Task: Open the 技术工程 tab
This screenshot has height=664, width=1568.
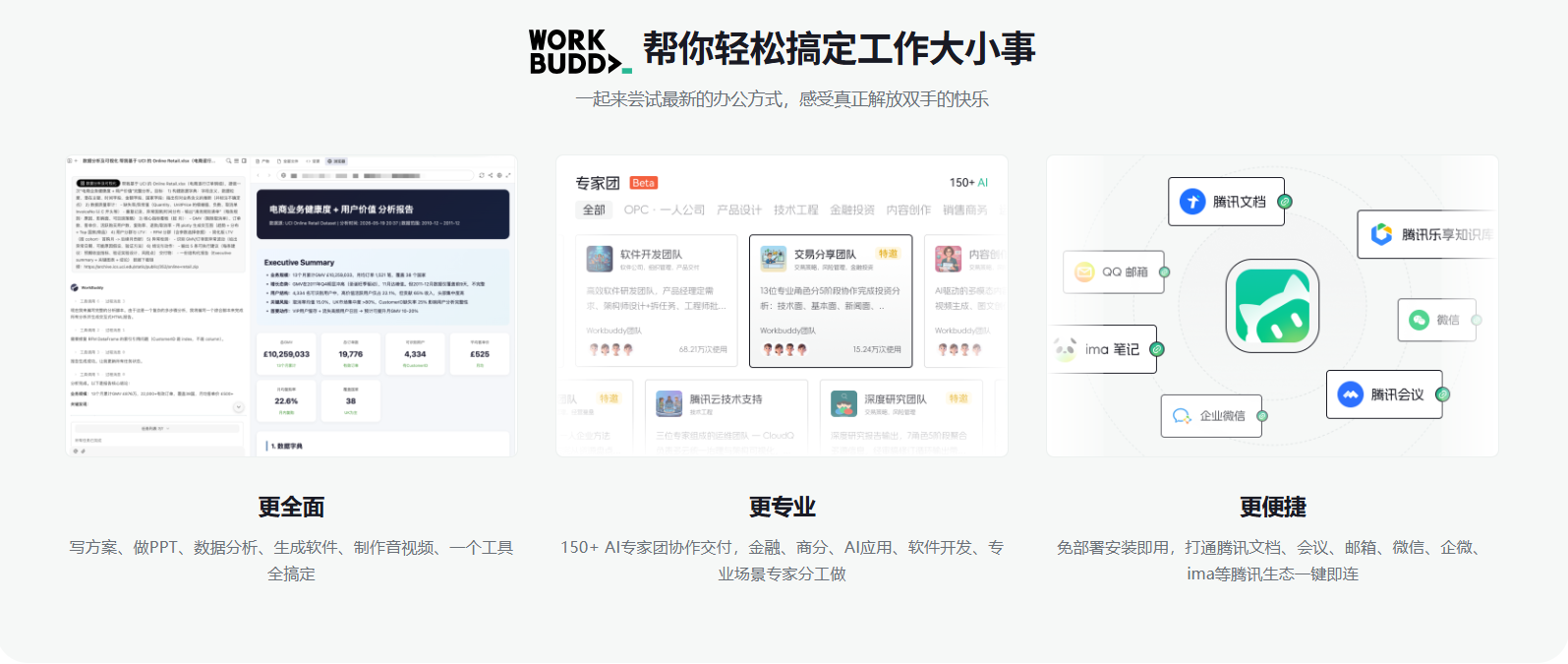Action: point(796,210)
